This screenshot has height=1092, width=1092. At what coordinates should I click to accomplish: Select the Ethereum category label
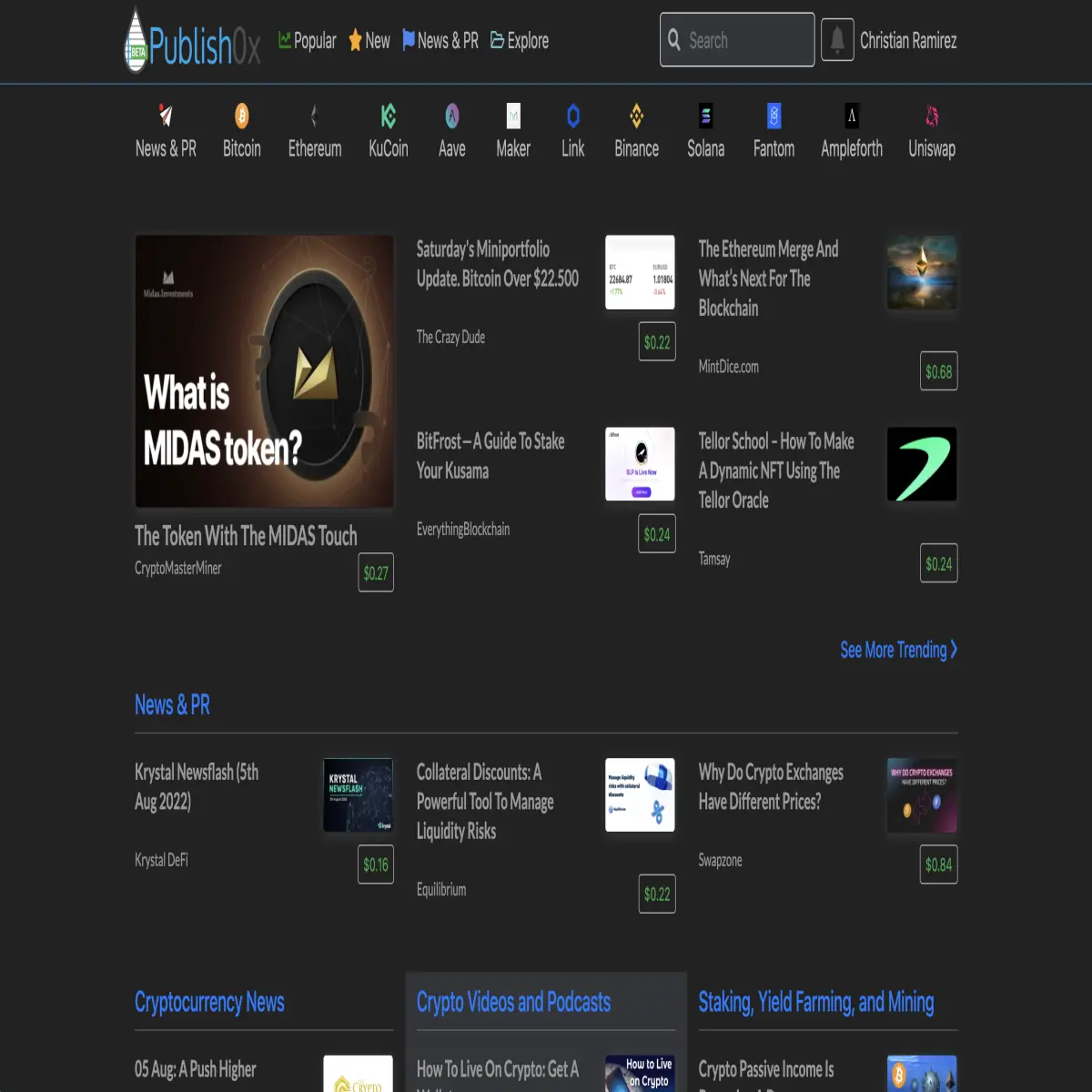[315, 148]
